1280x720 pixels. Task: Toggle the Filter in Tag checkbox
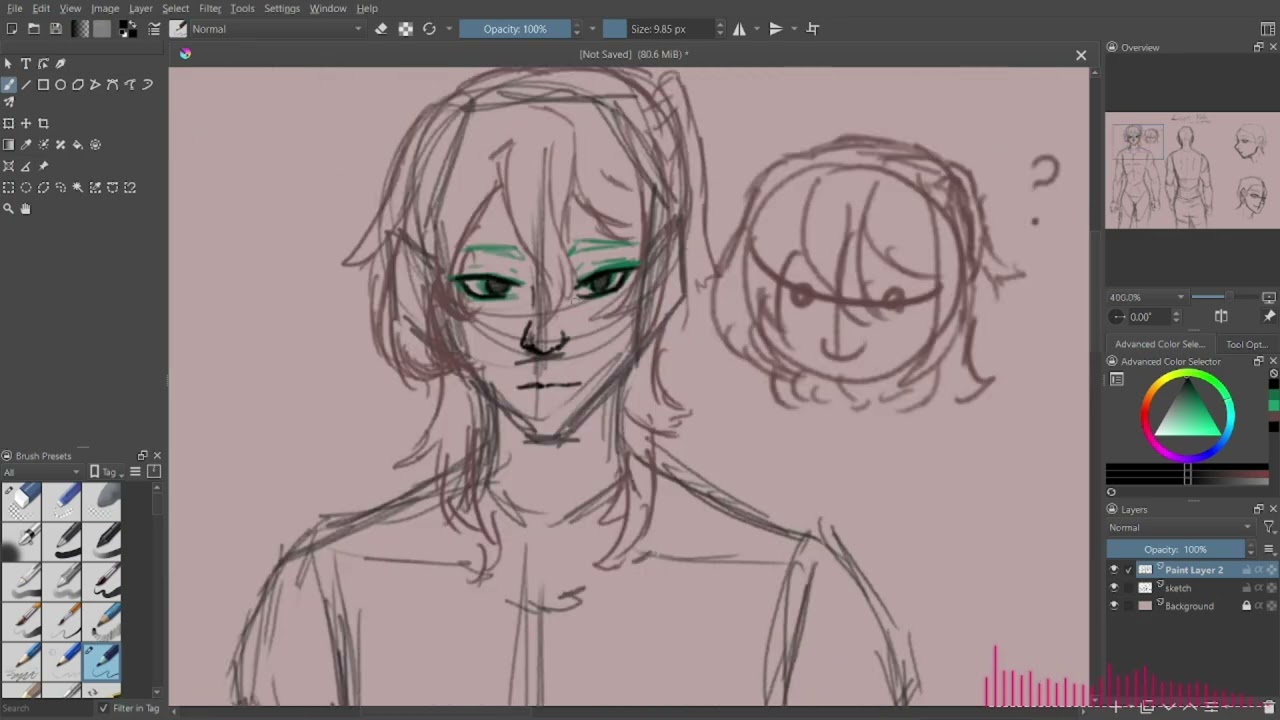point(104,708)
